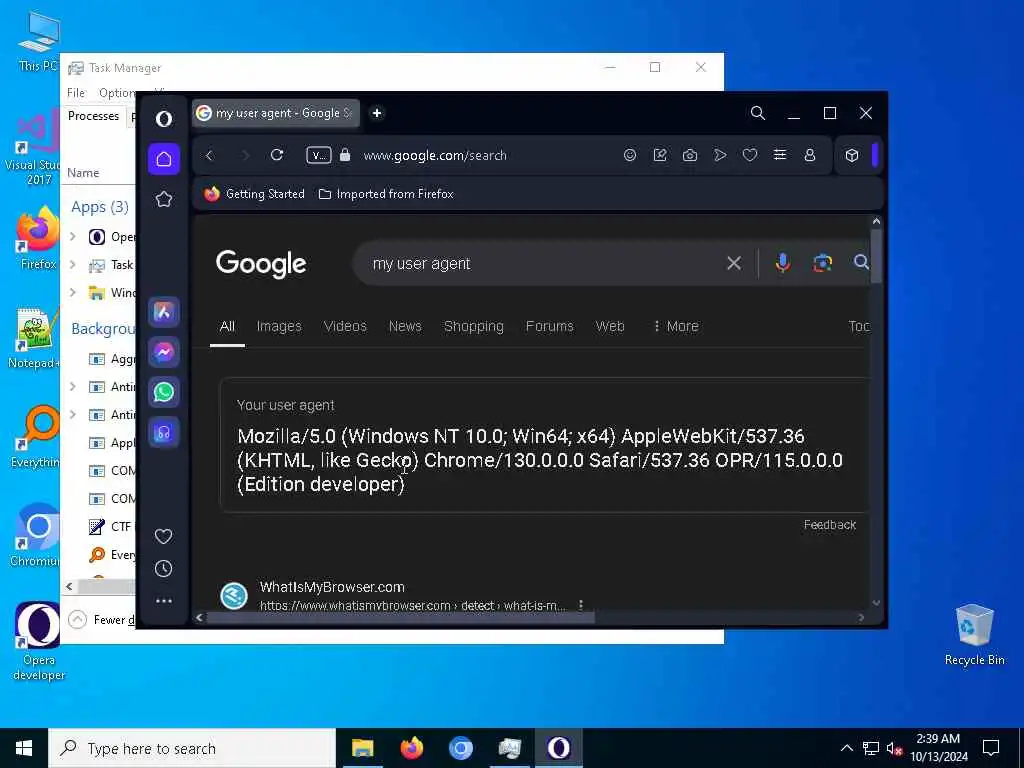Clear the Google search query with X

734,263
